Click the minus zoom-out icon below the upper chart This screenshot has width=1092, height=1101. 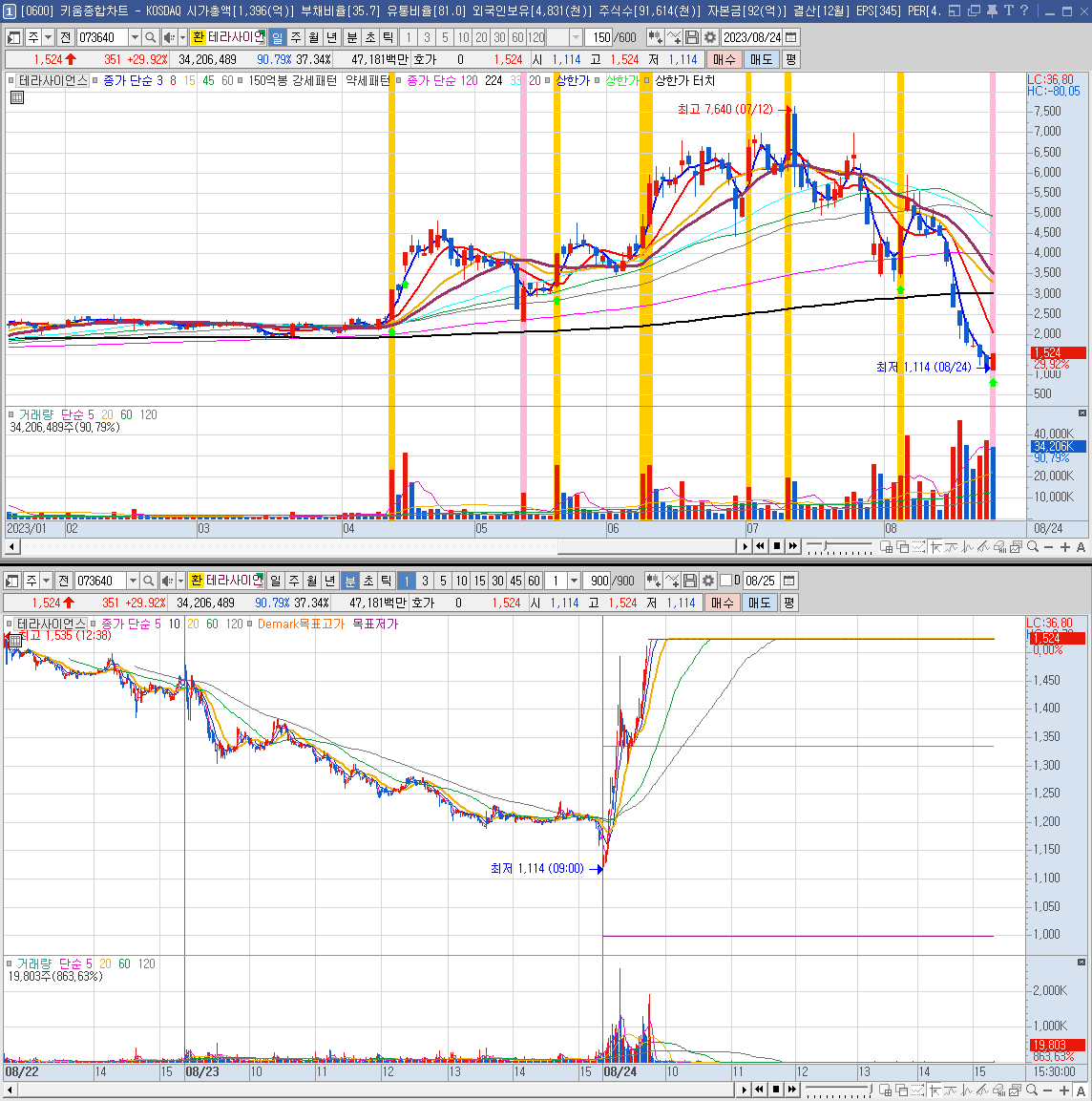[x=1048, y=547]
